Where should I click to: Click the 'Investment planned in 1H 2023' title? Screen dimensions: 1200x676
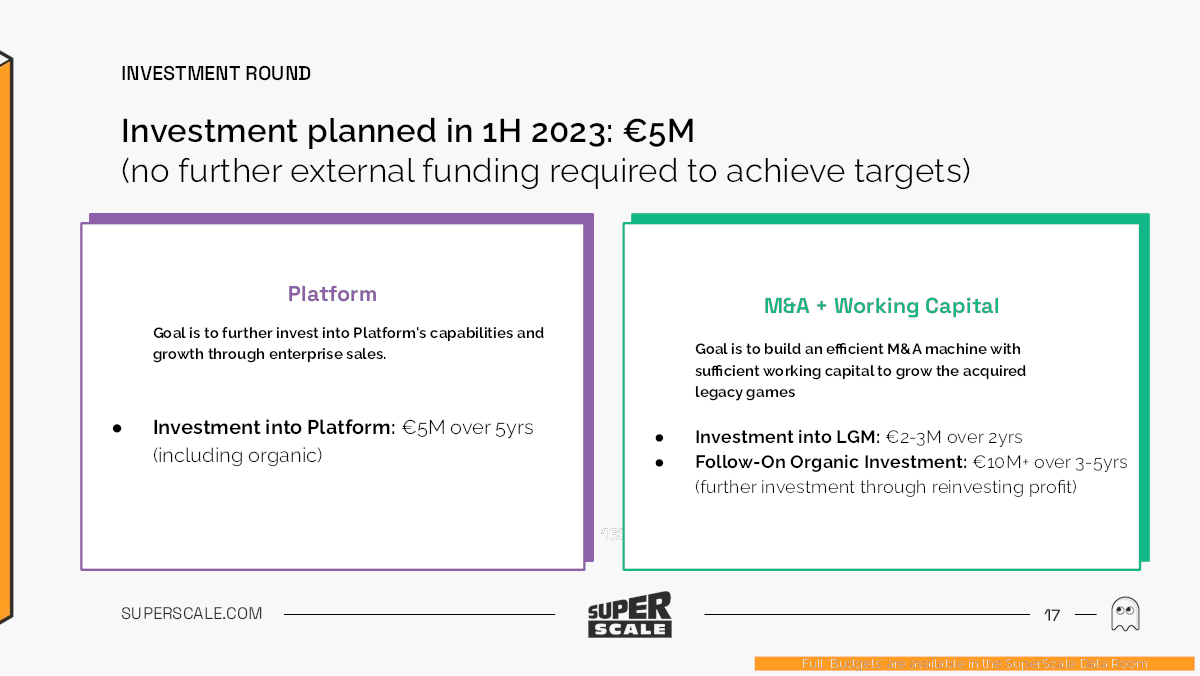407,131
